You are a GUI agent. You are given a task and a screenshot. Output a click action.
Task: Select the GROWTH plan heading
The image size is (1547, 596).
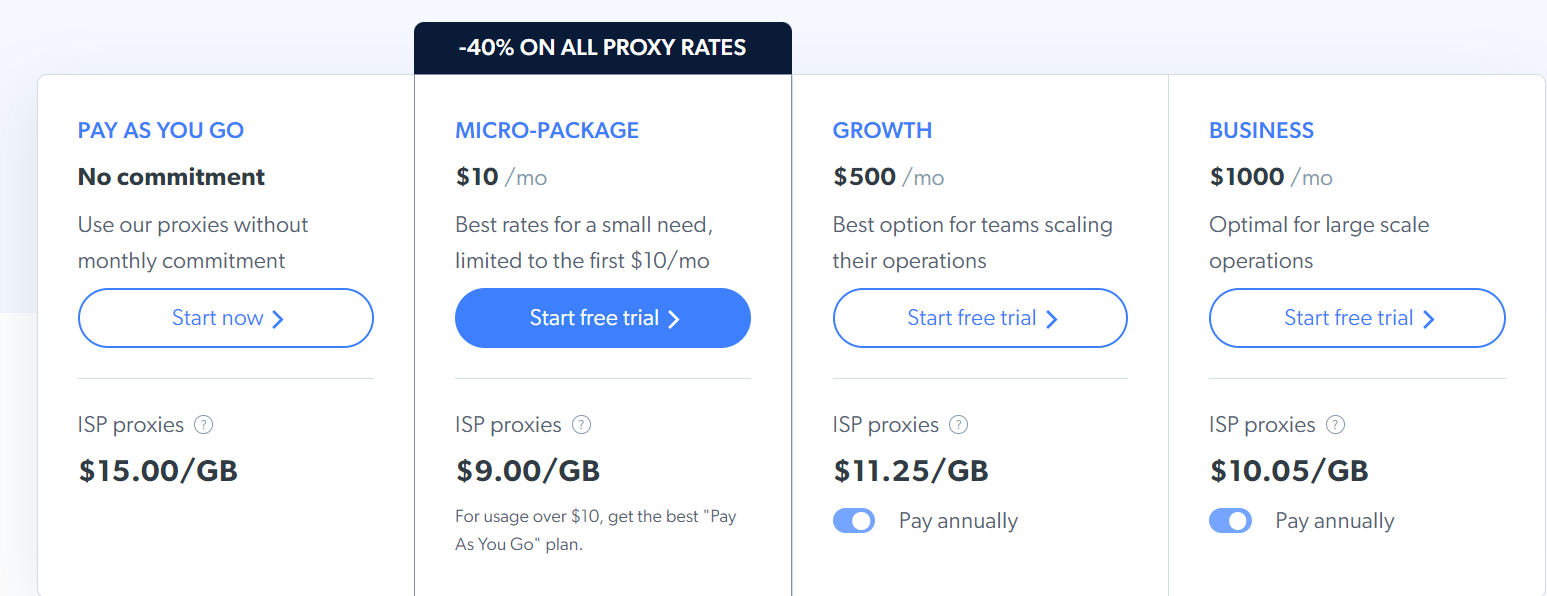(x=882, y=131)
